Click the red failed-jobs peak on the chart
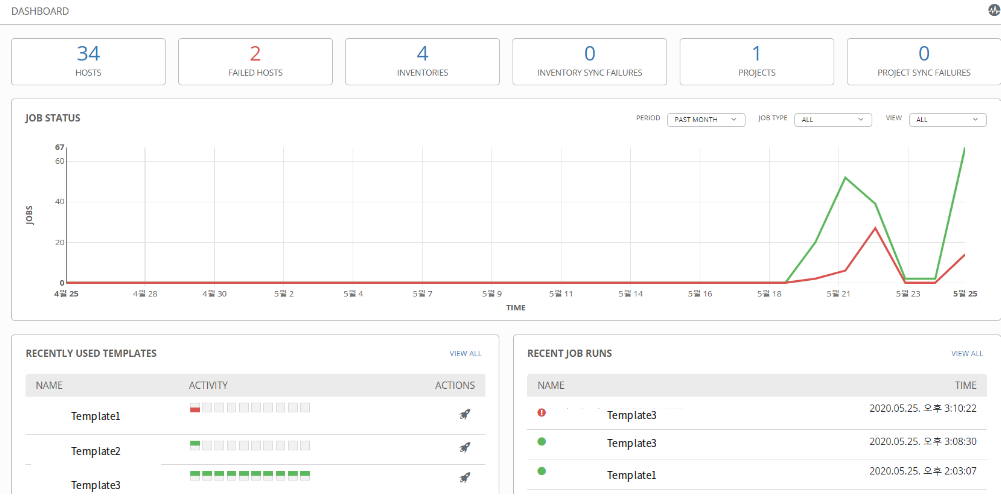The image size is (1001, 500). (875, 228)
